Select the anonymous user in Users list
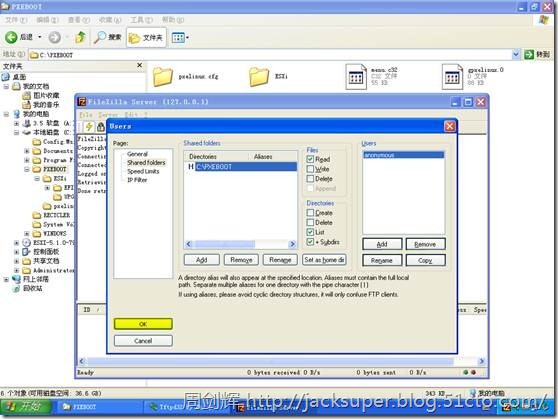This screenshot has width=558, height=419. click(x=404, y=155)
